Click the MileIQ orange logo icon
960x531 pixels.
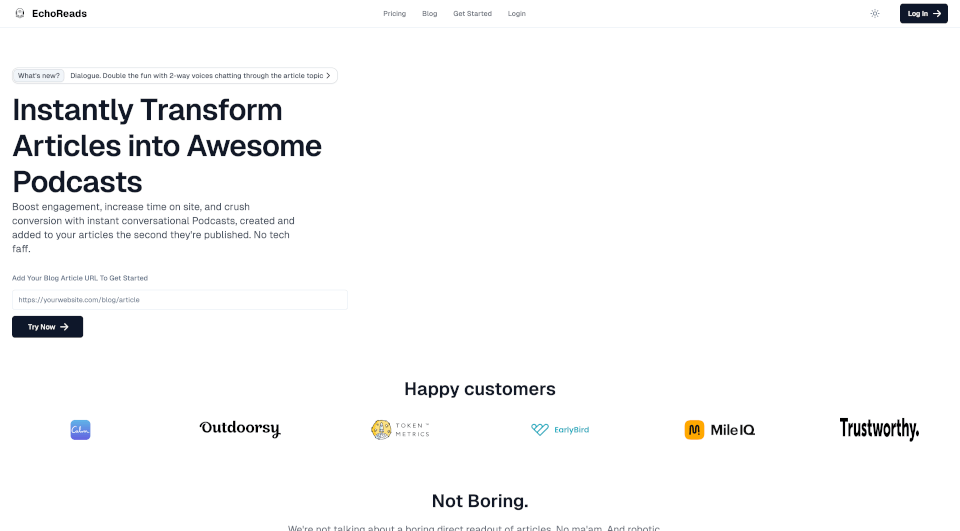pyautogui.click(x=694, y=430)
